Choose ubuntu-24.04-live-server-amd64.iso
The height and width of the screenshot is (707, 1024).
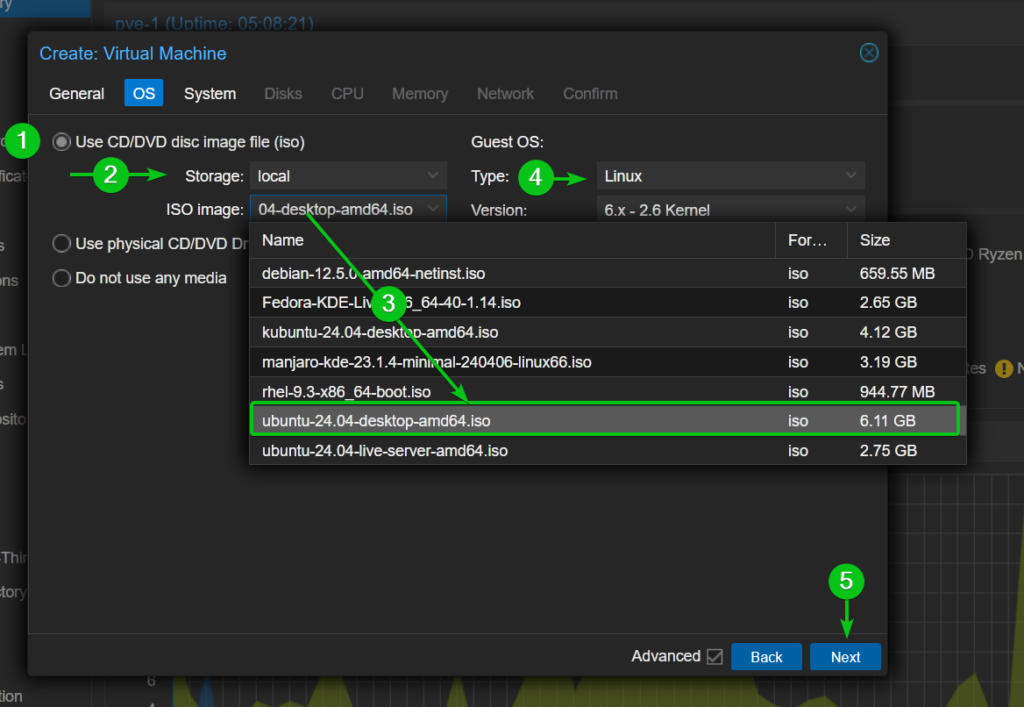[x=607, y=451]
